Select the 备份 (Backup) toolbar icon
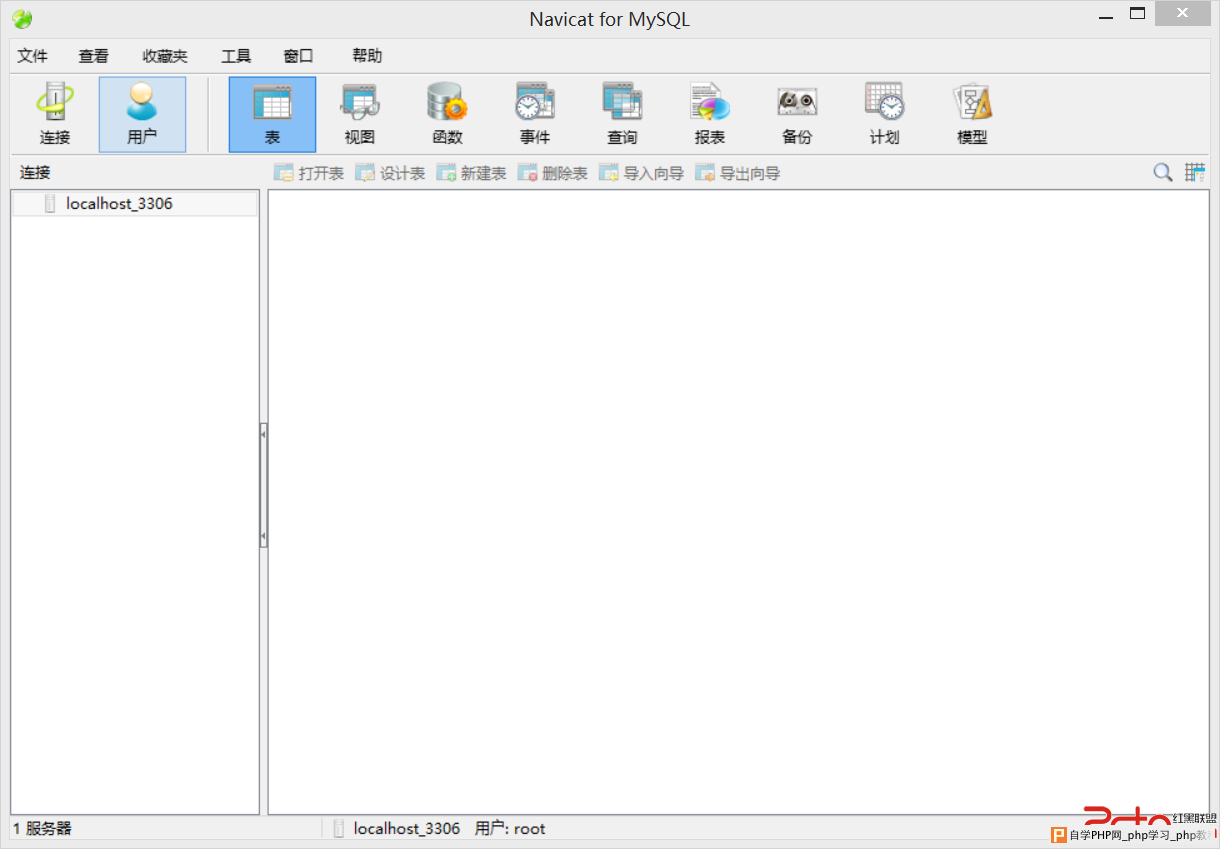 tap(797, 114)
